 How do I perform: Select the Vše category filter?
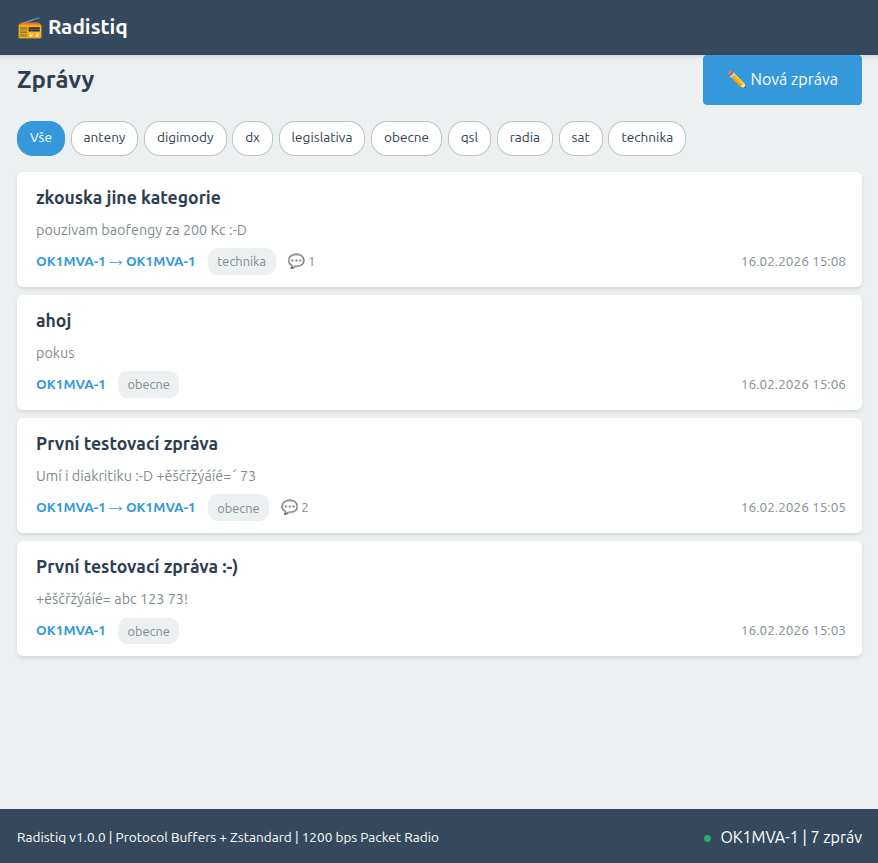41,138
